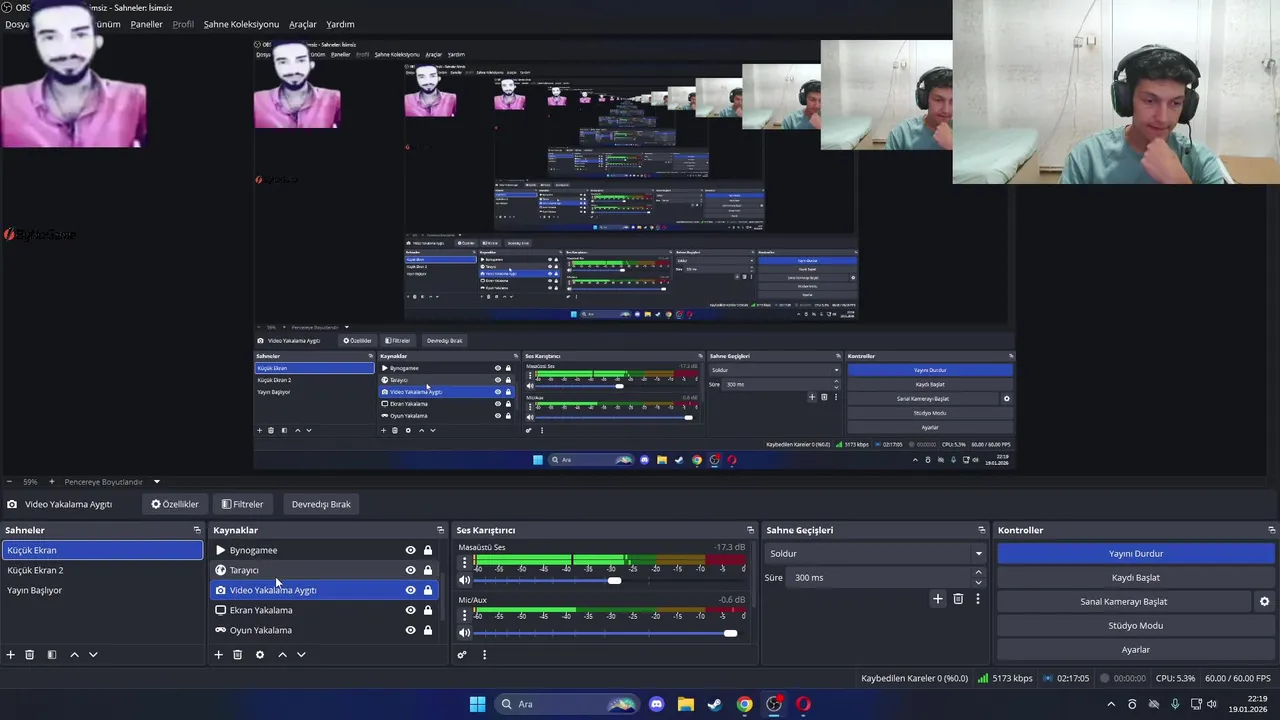1280x720 pixels.
Task: Open Masaüstü Ses channel options dots
Action: pyautogui.click(x=464, y=563)
